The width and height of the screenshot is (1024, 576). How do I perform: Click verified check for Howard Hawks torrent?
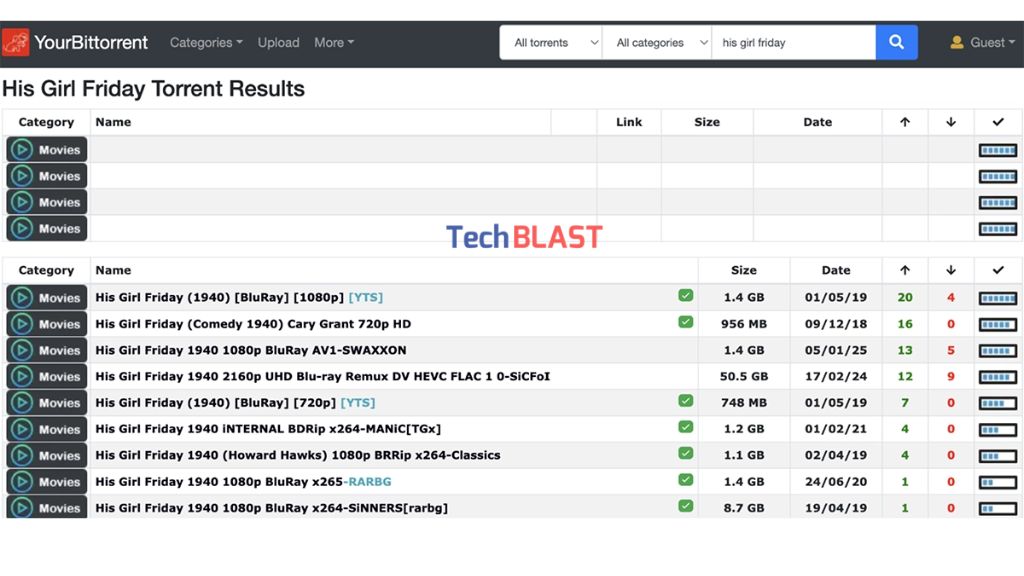pyautogui.click(x=685, y=453)
